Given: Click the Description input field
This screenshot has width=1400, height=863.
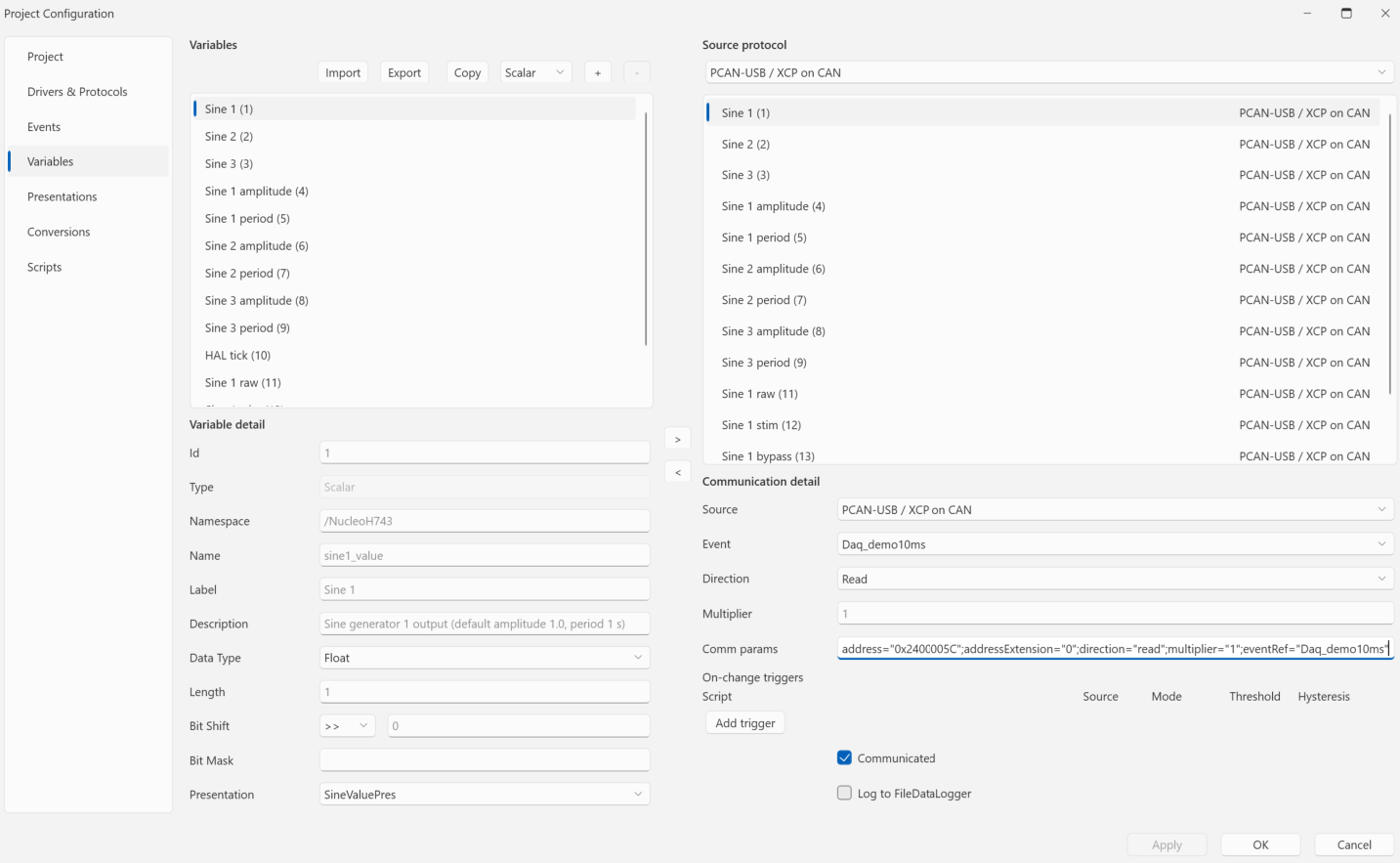Looking at the screenshot, I should 485,624.
